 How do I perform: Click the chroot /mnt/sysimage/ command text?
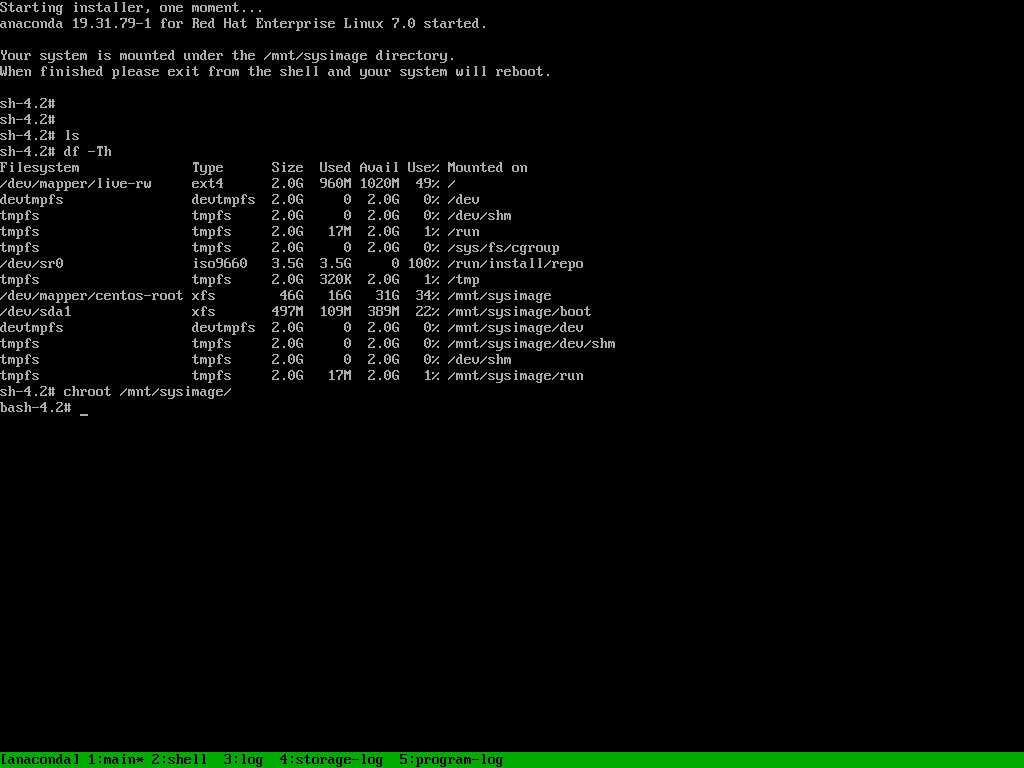(148, 392)
